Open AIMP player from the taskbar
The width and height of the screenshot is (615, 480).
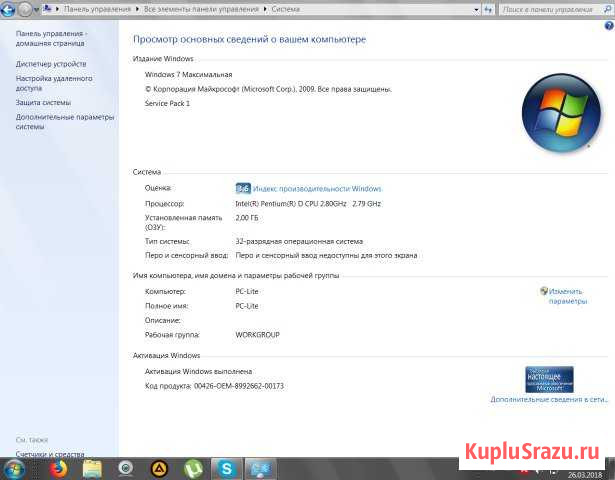(x=160, y=469)
